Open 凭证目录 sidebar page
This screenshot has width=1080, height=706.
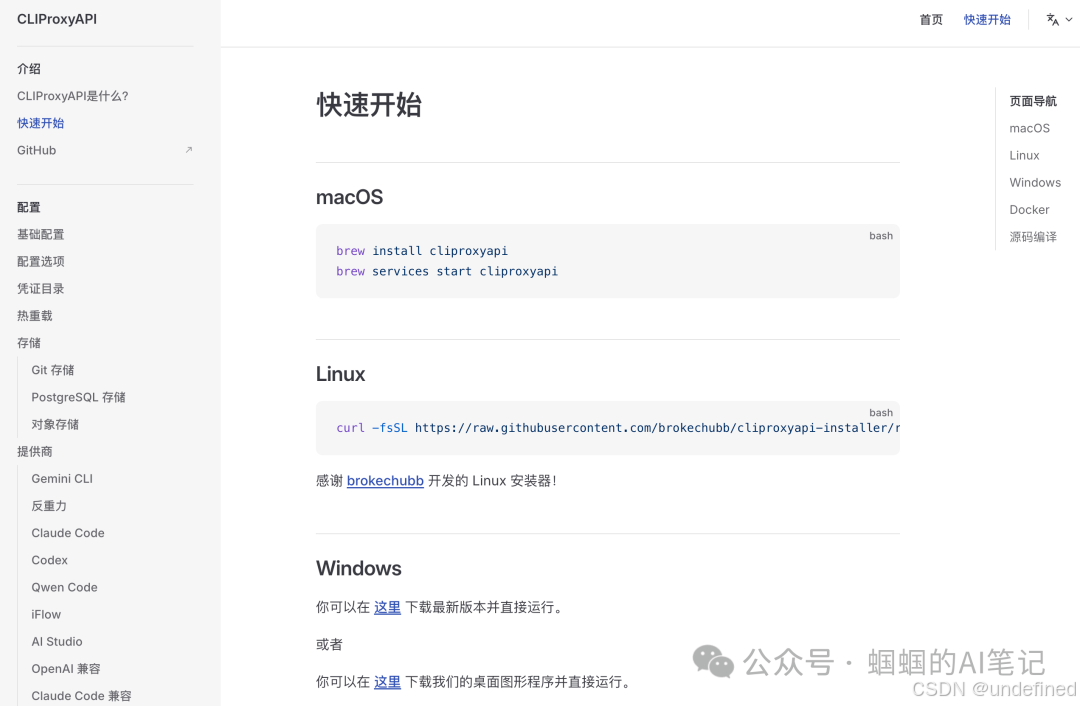[x=41, y=289]
